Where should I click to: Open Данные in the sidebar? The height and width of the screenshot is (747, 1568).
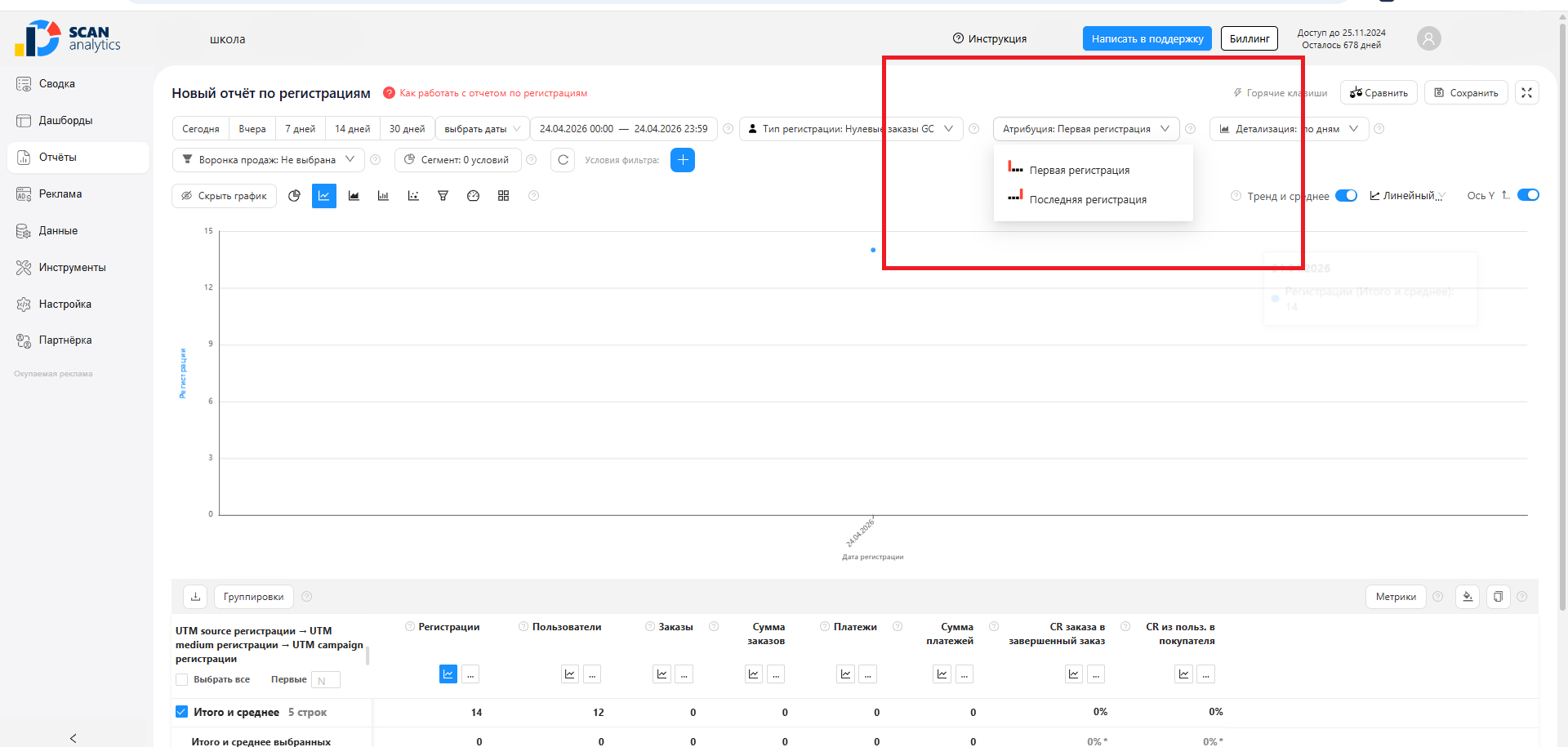pos(78,231)
